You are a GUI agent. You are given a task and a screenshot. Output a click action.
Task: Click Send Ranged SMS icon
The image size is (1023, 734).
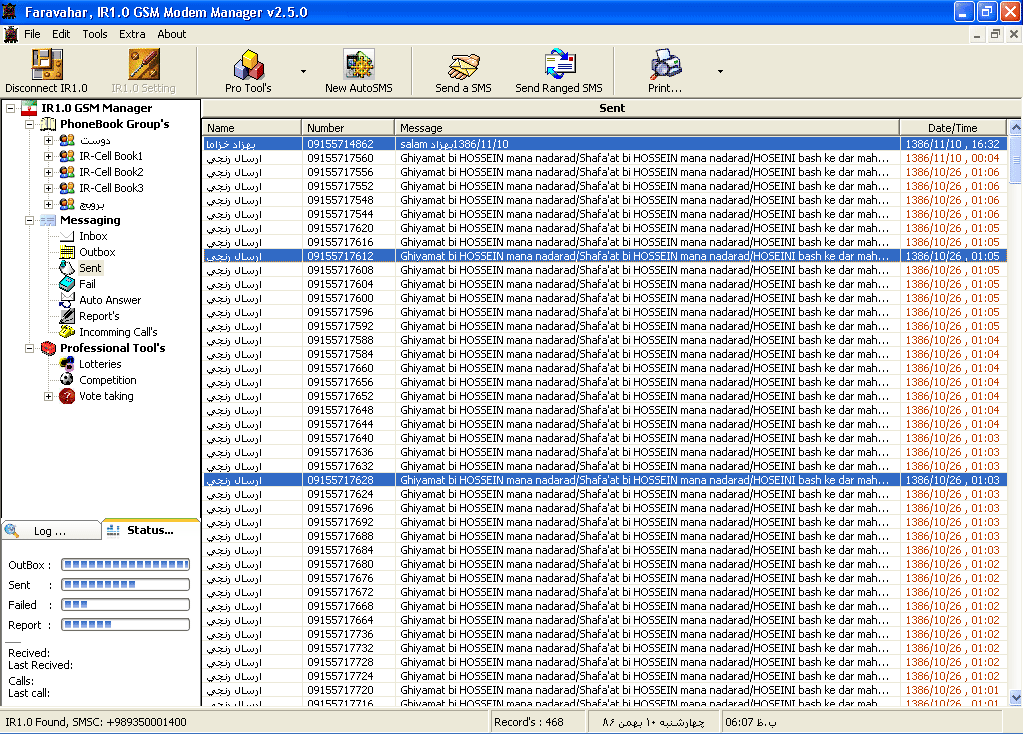click(x=559, y=64)
